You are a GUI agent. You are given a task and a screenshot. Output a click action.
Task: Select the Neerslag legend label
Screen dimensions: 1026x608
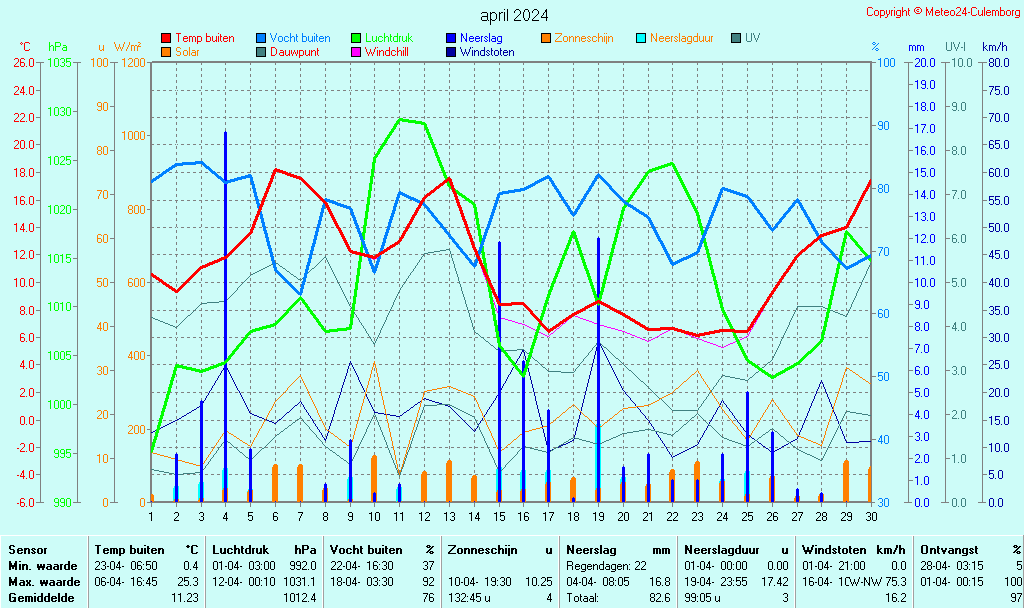pyautogui.click(x=481, y=38)
